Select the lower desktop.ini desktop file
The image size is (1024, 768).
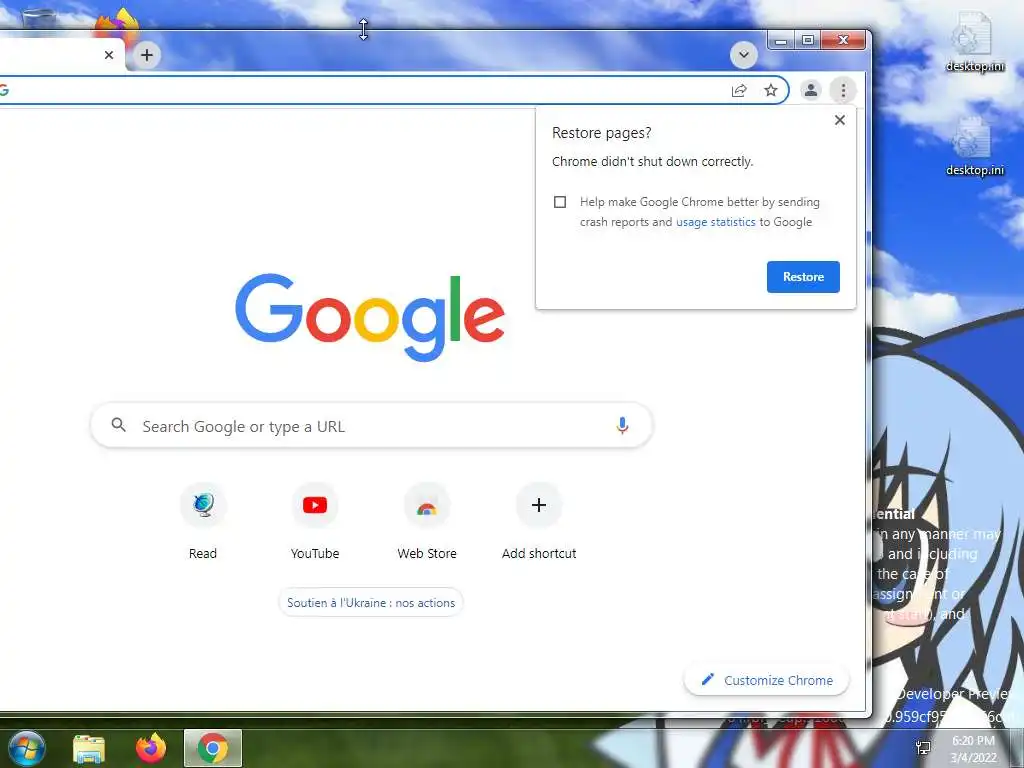[x=974, y=146]
